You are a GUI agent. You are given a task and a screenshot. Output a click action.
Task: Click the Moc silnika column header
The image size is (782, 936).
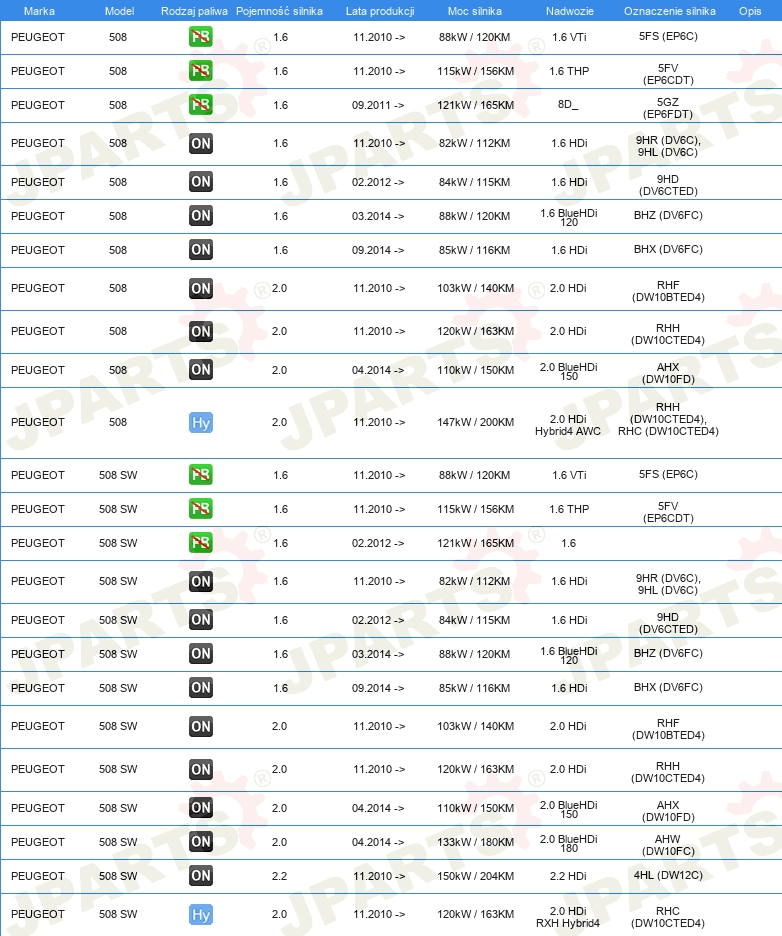click(475, 11)
